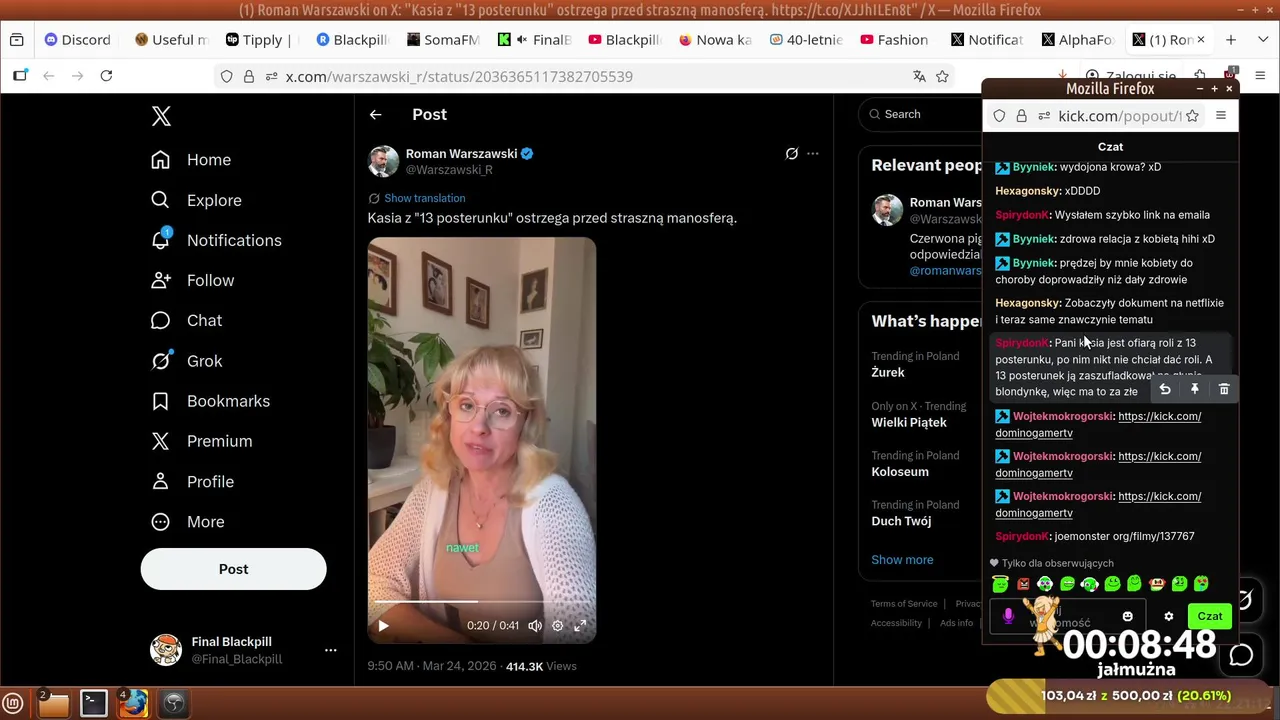Open the Kick popout hamburger menu

1221,116
